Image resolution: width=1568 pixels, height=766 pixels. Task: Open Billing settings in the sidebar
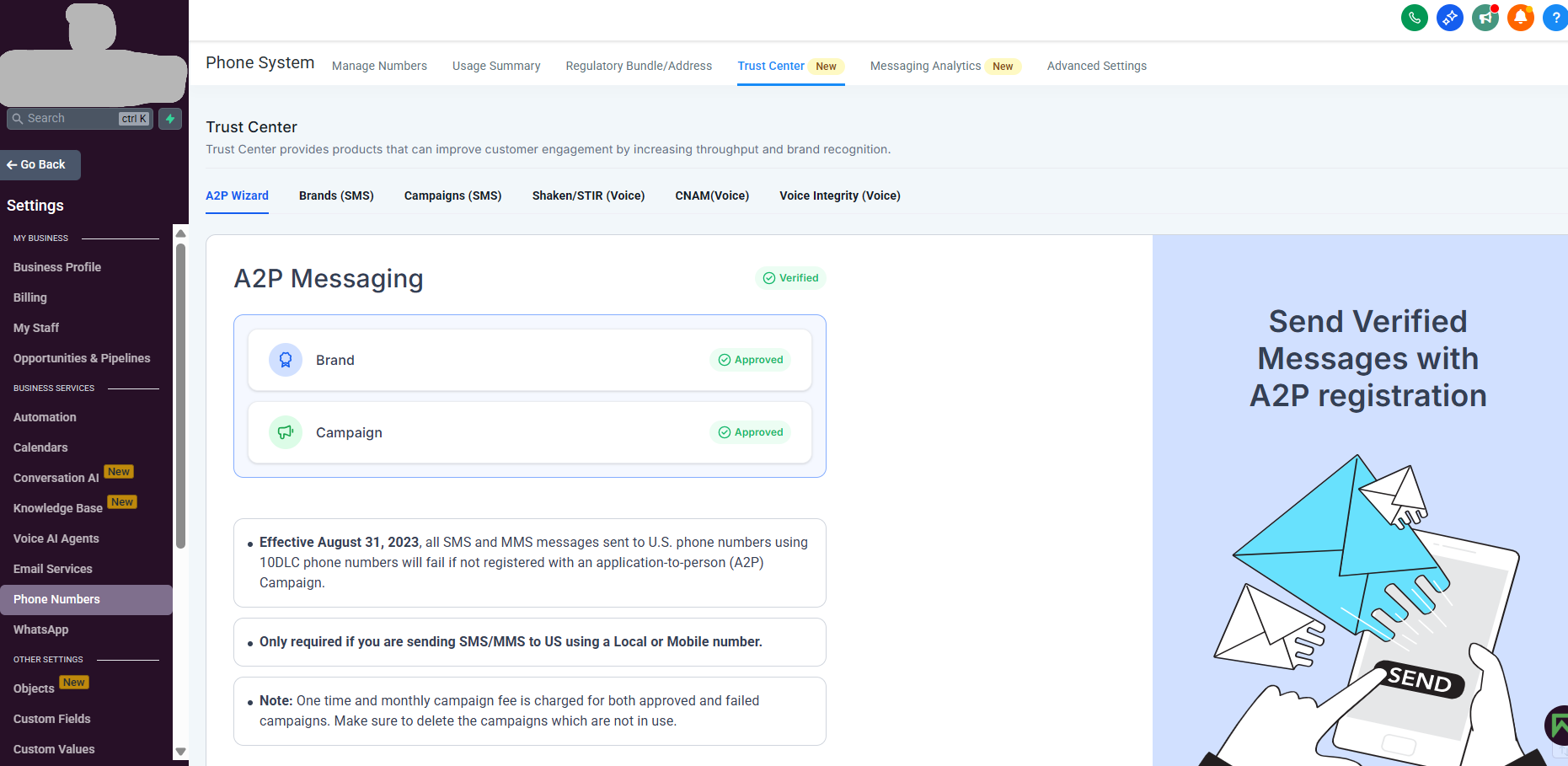coord(30,297)
